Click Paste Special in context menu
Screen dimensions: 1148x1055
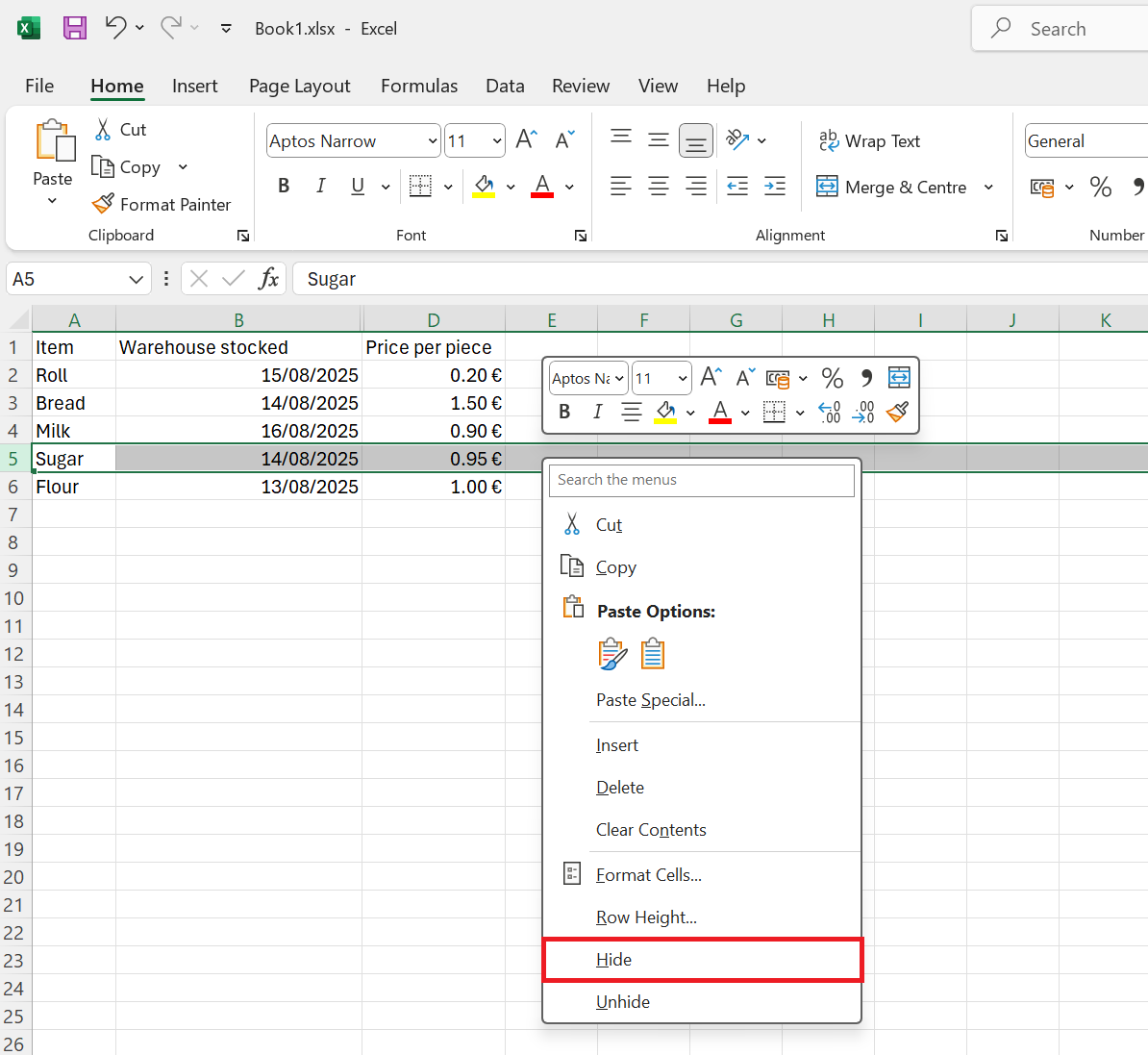pos(701,700)
